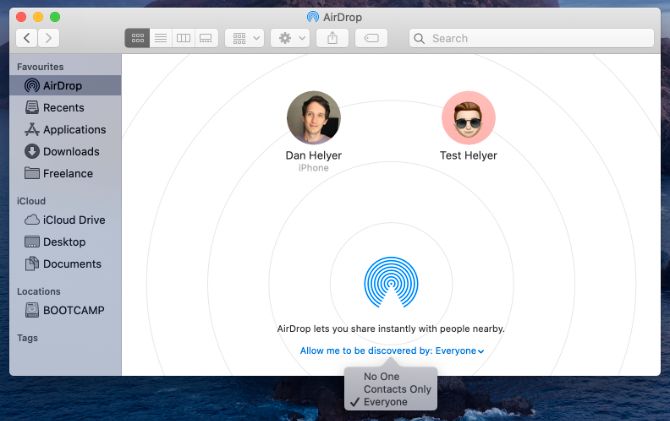
Task: Select Dan Helyer's iPhone avatar
Action: coord(313,118)
